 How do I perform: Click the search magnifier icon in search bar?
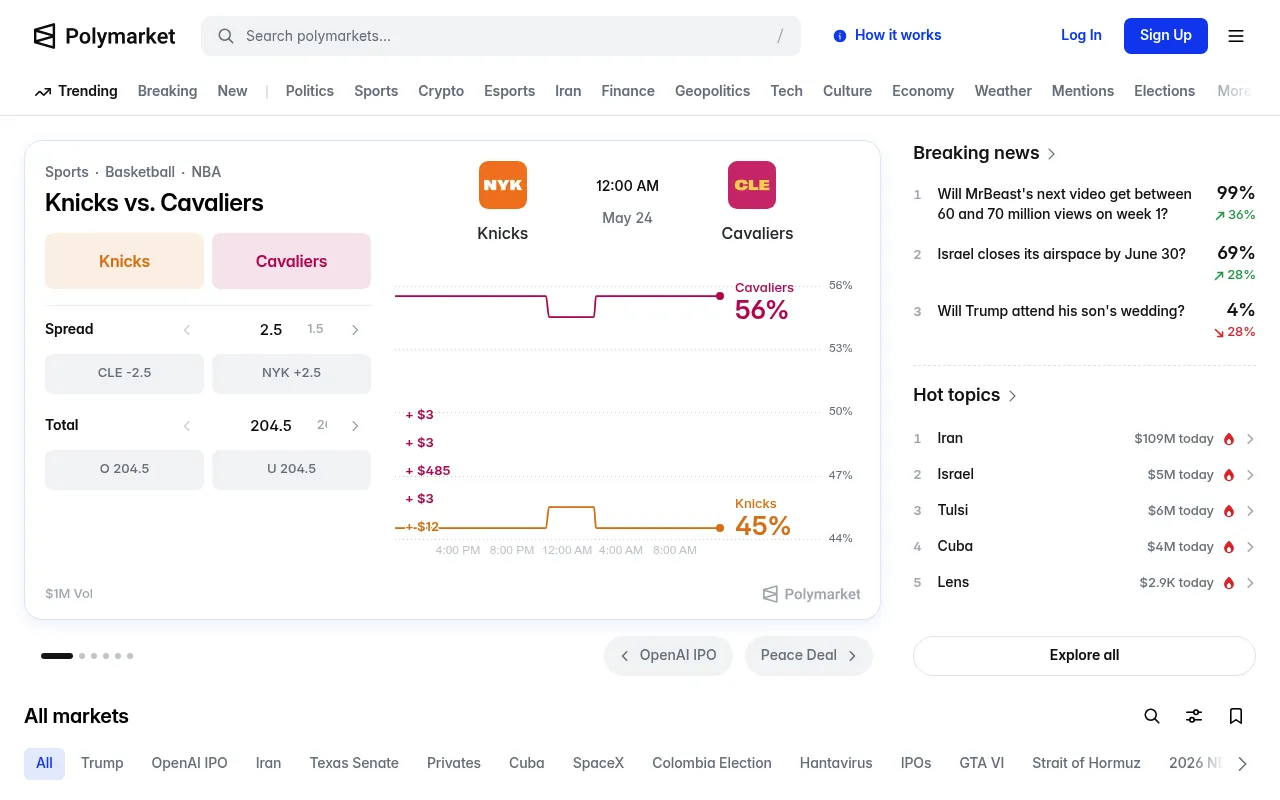point(226,36)
